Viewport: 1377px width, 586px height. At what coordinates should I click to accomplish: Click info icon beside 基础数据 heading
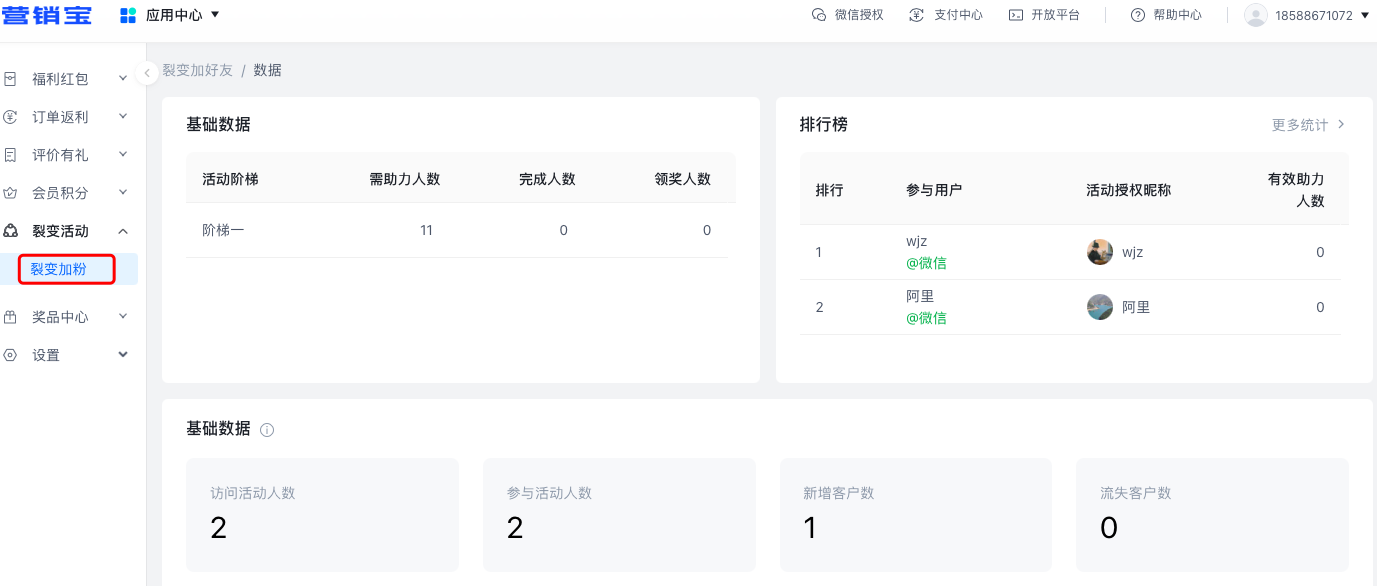(x=267, y=430)
